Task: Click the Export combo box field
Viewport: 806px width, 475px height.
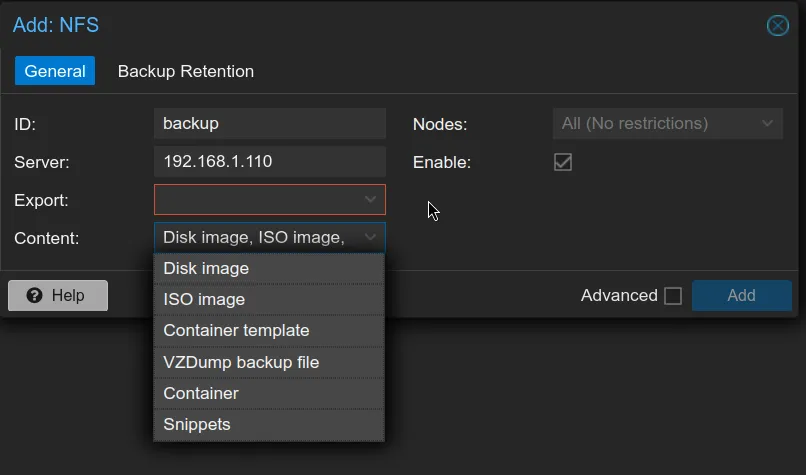Action: (258, 200)
